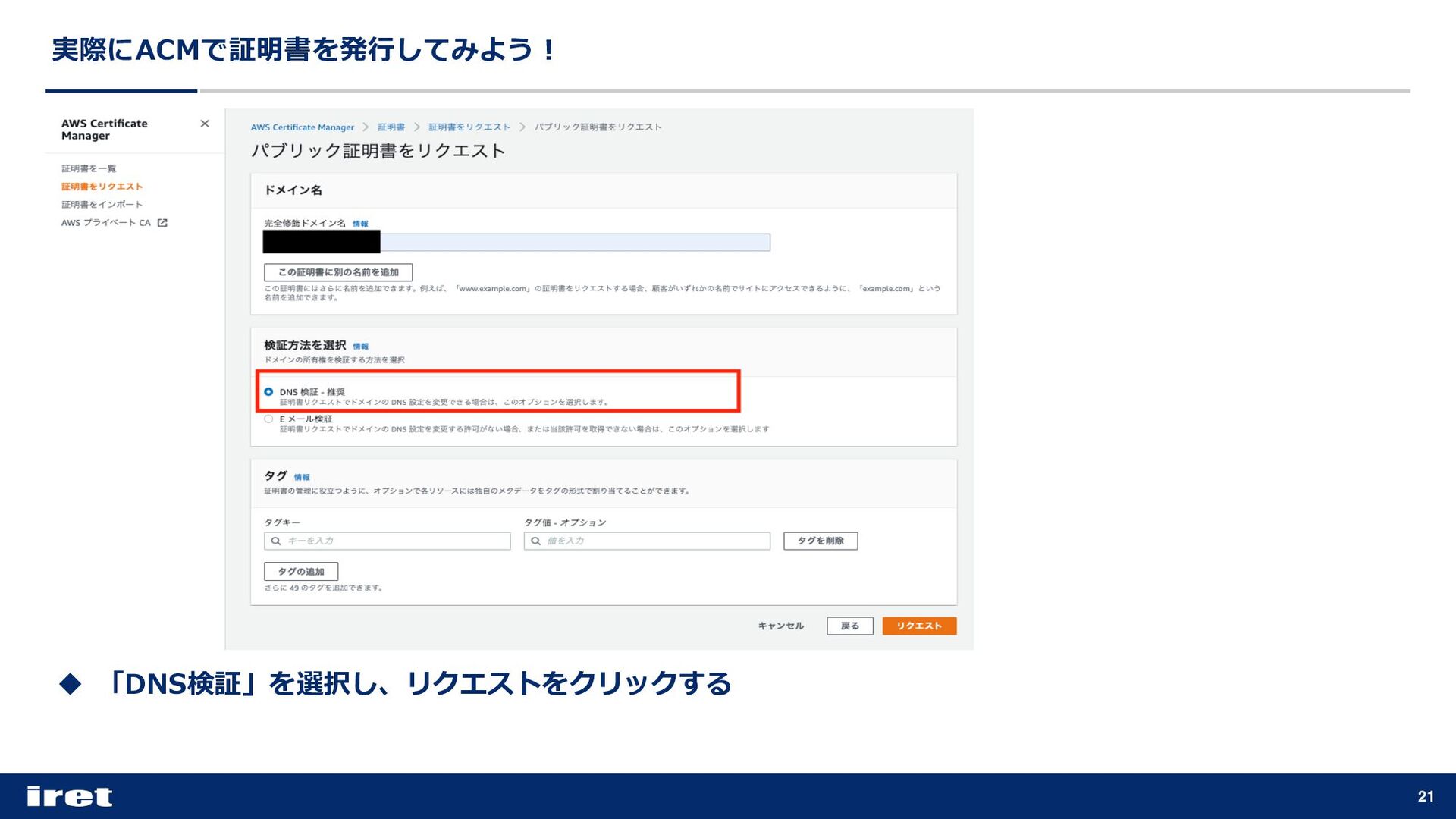
Task: Click the external link icon beside AWS プライベート CA
Action: click(x=162, y=223)
